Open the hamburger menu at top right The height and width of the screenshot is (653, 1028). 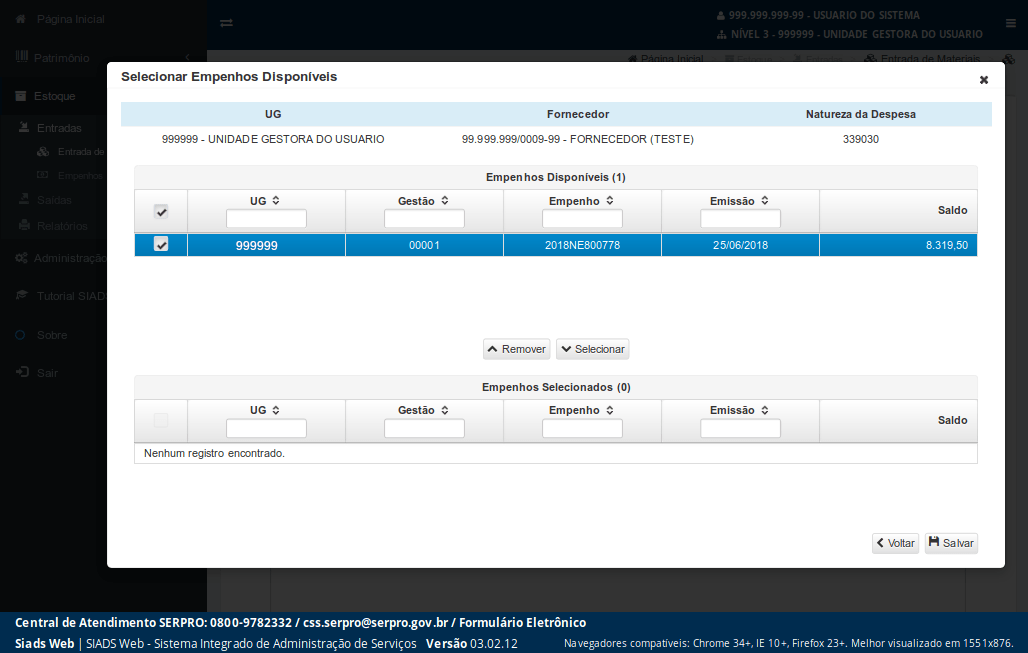1010,23
